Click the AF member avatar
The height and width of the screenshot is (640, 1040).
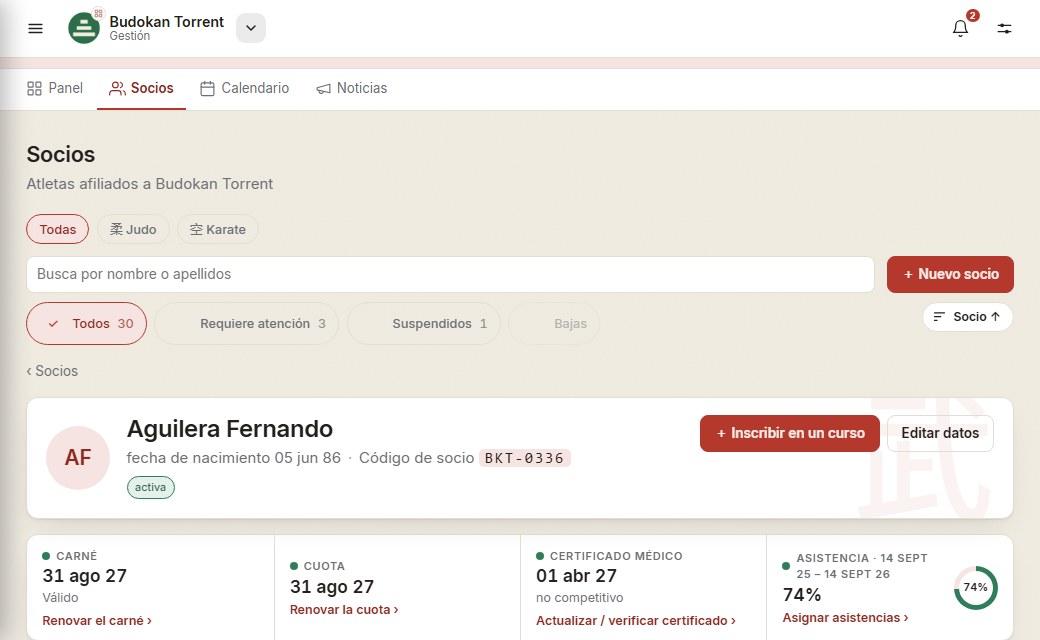tap(78, 458)
